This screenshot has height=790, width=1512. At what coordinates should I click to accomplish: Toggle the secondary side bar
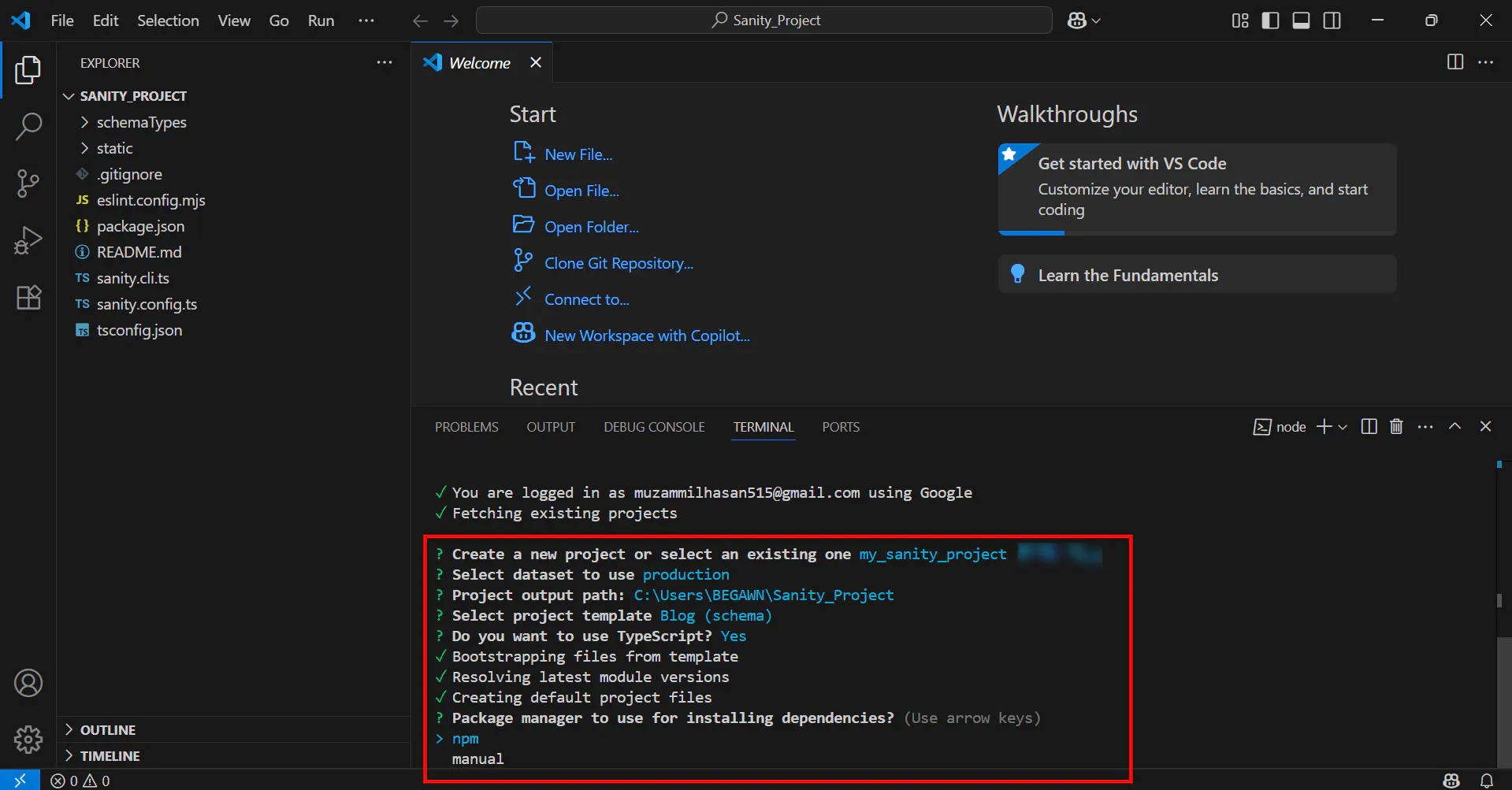click(1332, 20)
